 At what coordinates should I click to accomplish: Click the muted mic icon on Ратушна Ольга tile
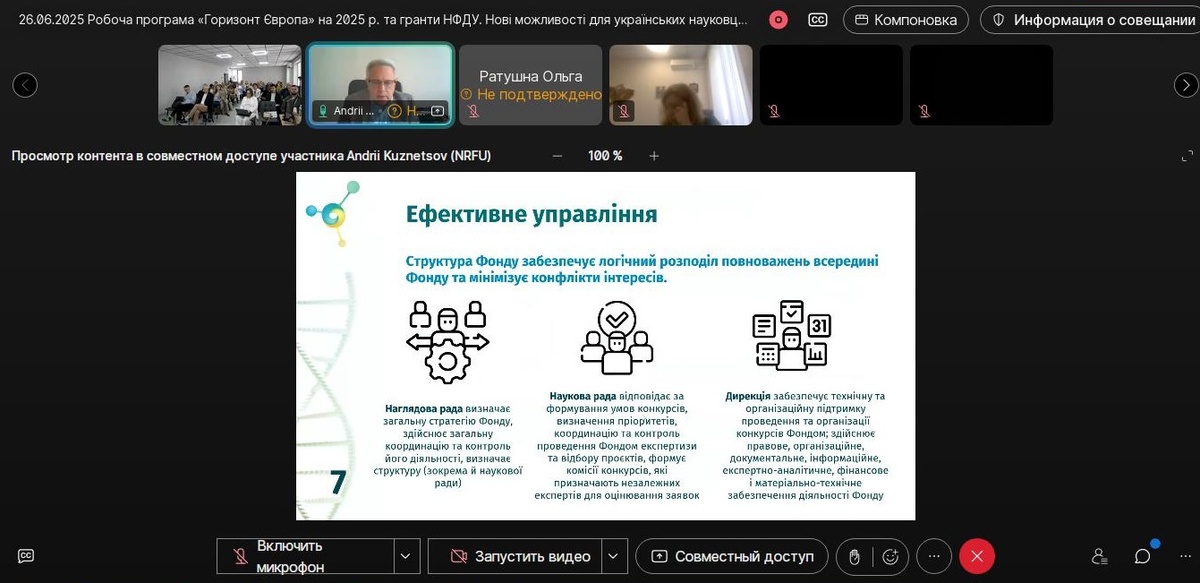click(x=473, y=111)
